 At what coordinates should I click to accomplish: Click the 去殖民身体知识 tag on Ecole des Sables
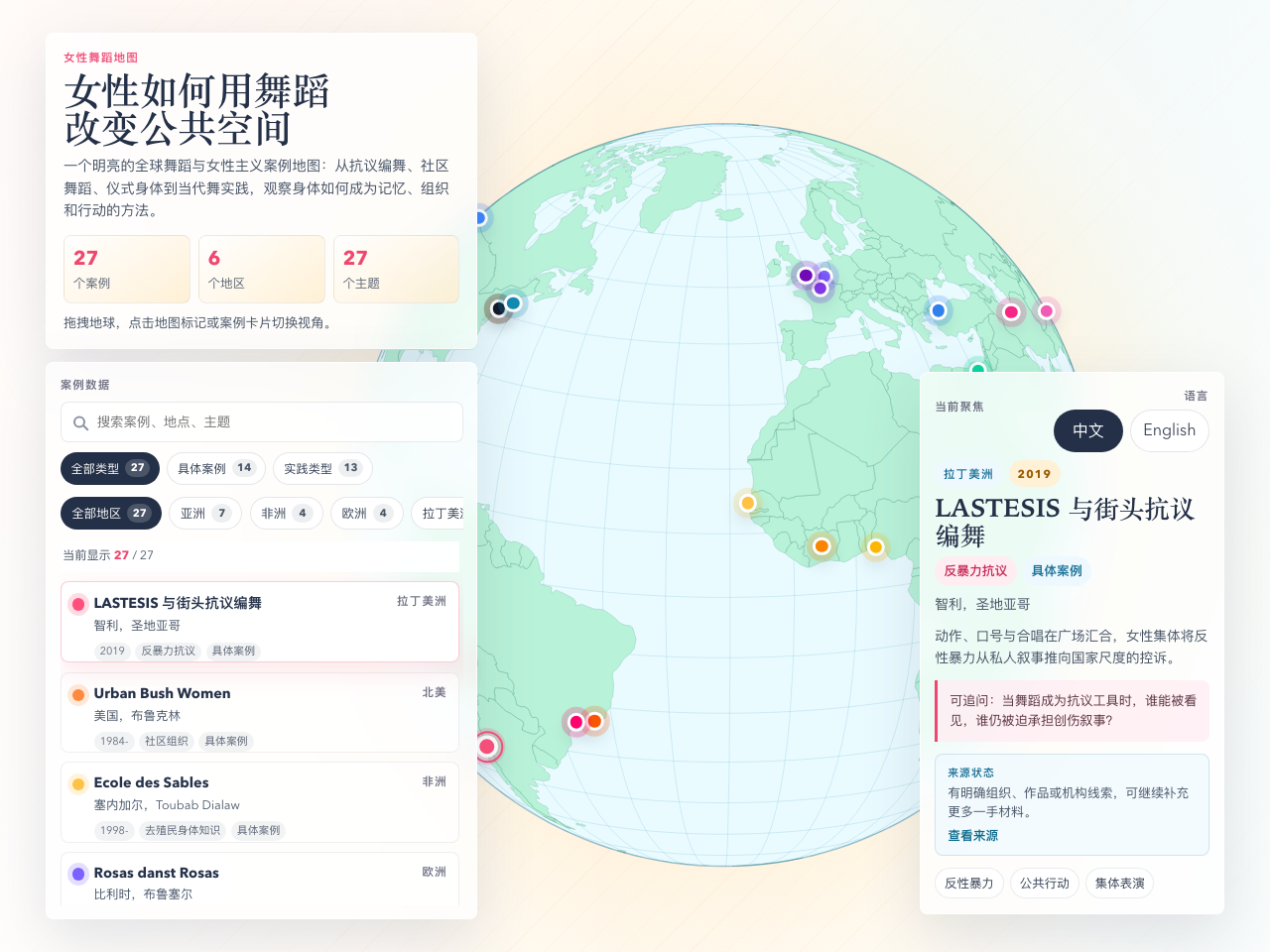coord(183,830)
